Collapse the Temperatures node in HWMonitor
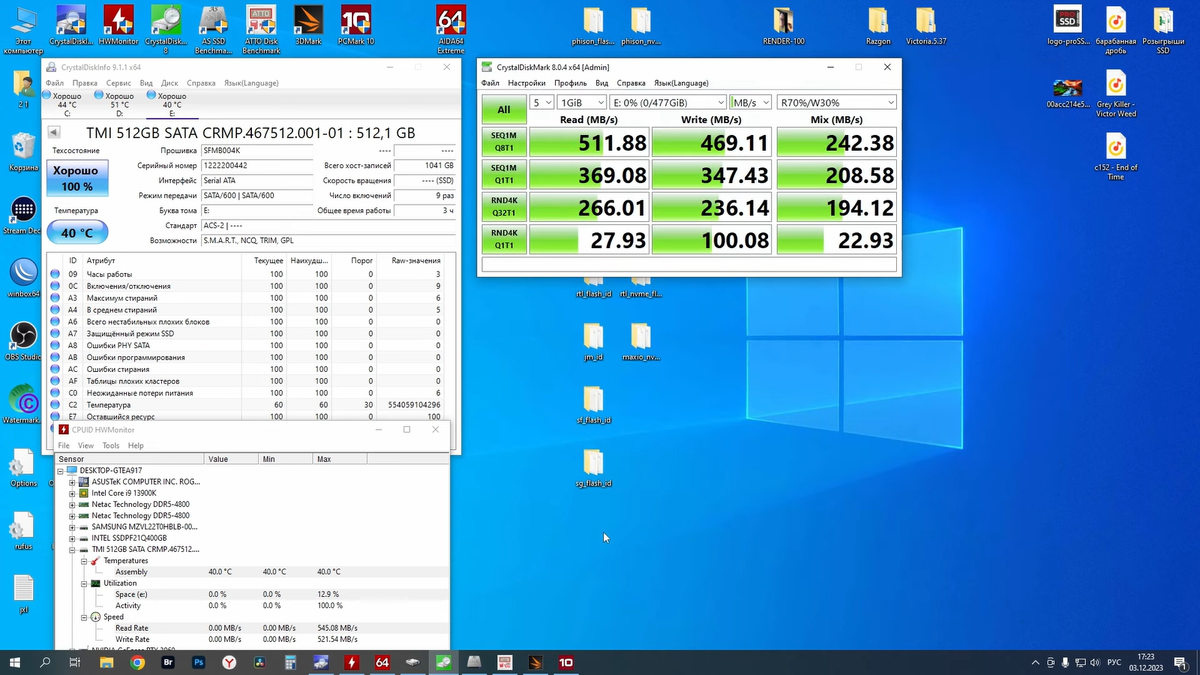Viewport: 1200px width, 675px height. click(x=84, y=561)
